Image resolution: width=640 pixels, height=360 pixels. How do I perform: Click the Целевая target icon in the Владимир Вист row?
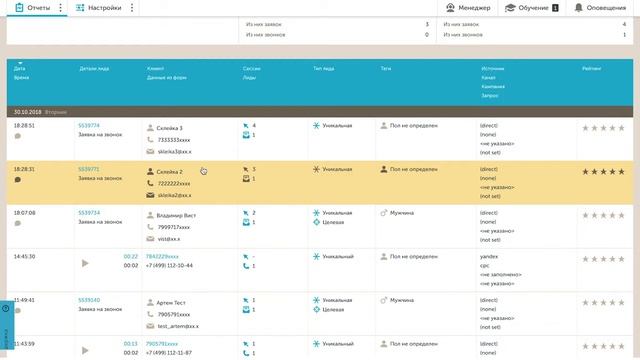point(316,222)
